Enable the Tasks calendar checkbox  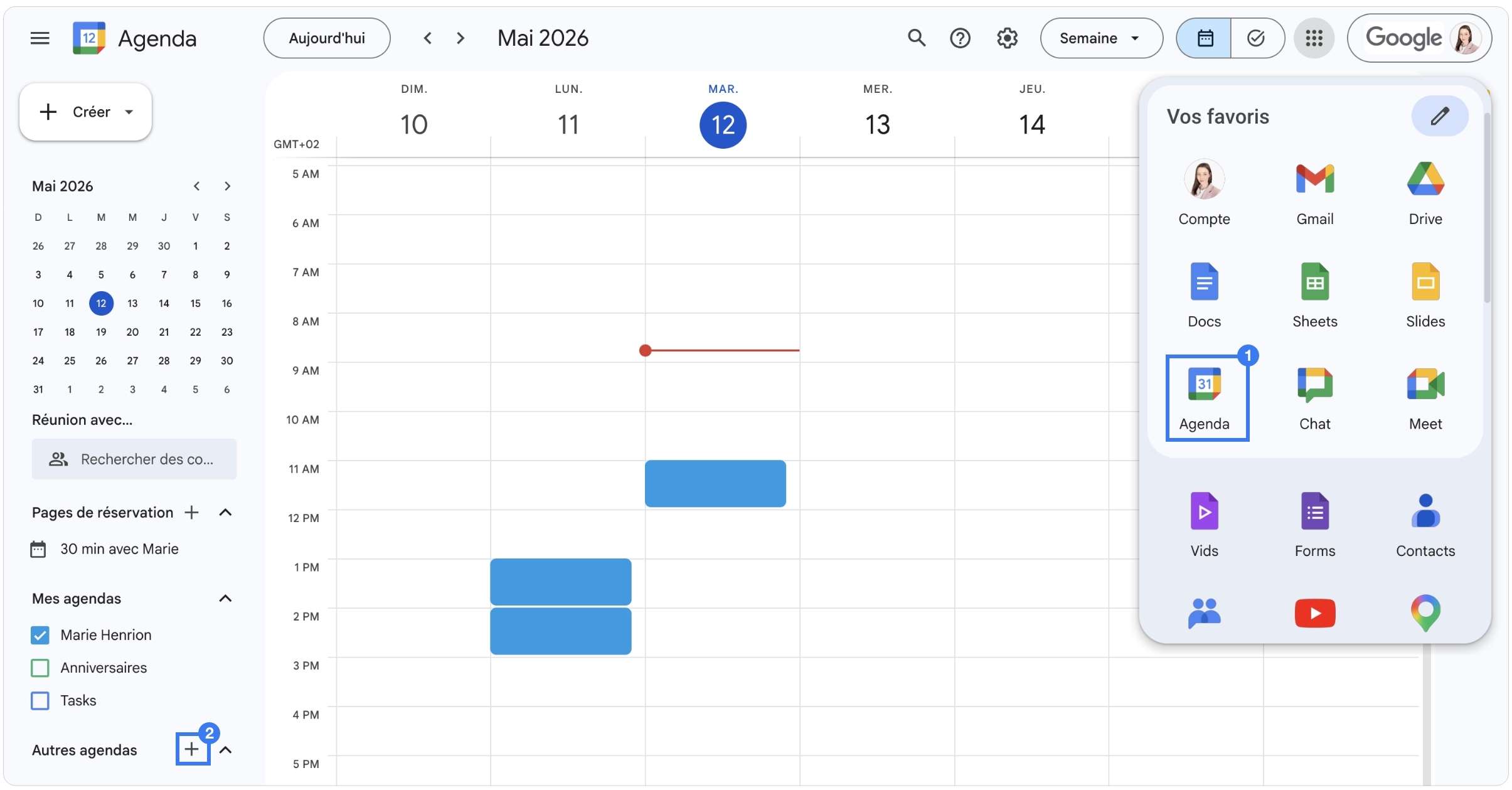(40, 700)
